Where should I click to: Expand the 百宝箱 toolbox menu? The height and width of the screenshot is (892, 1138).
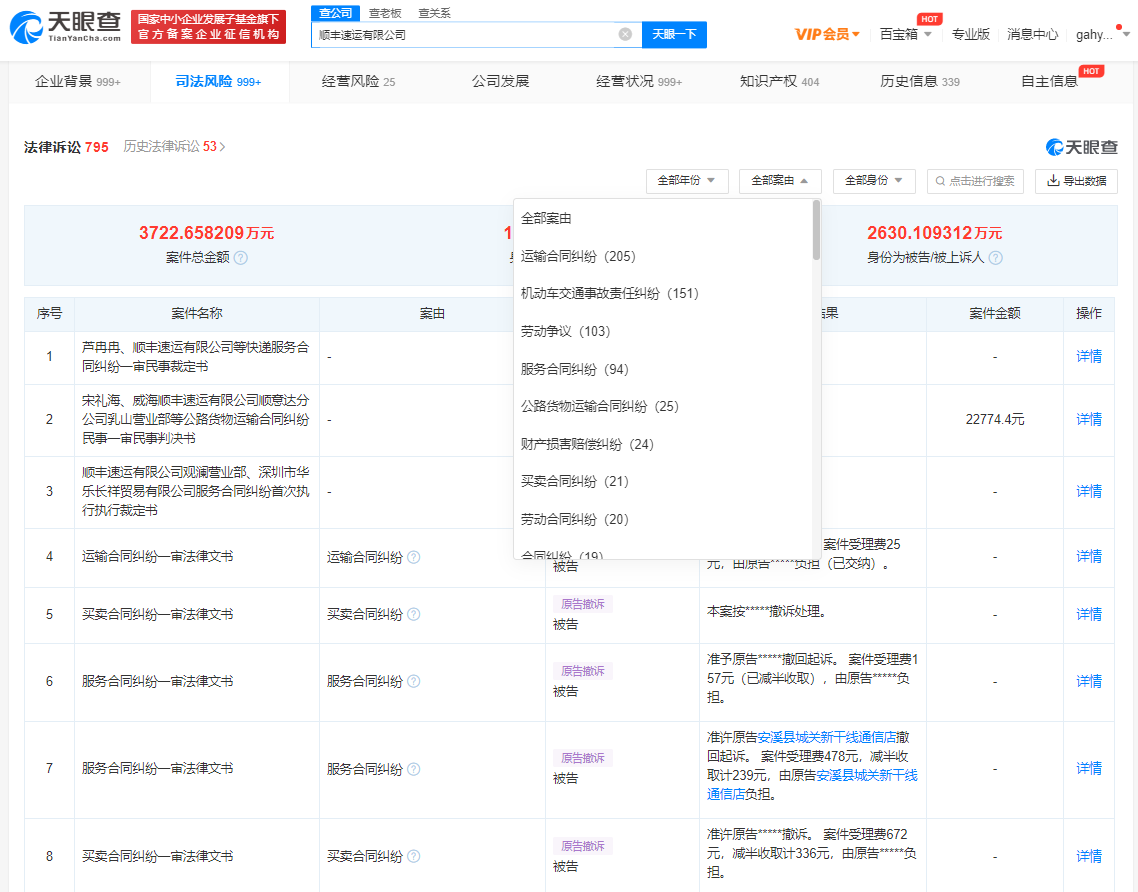[906, 34]
